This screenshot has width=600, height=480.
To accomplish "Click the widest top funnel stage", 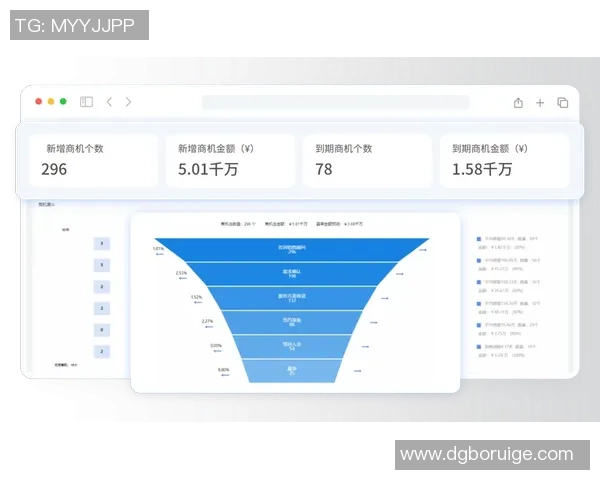I will (292, 249).
